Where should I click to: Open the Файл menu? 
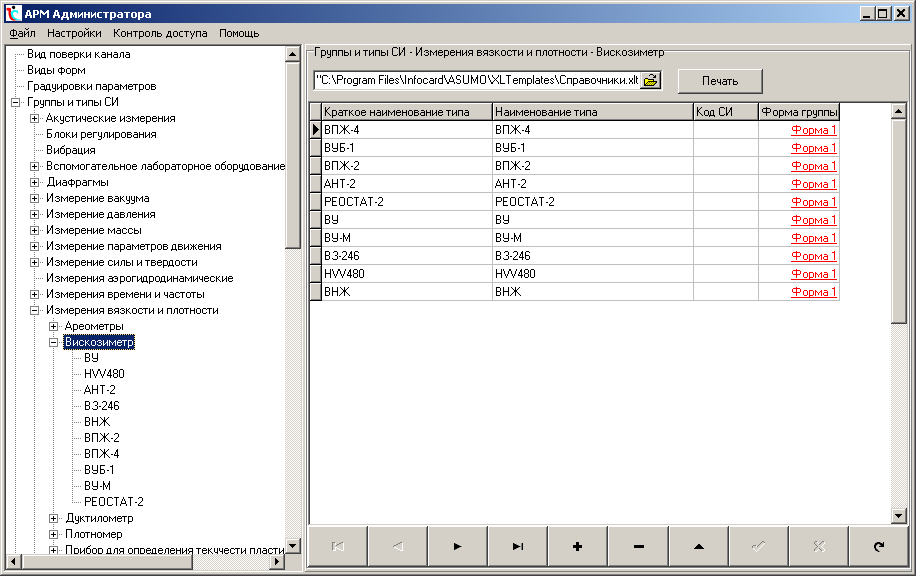click(22, 33)
